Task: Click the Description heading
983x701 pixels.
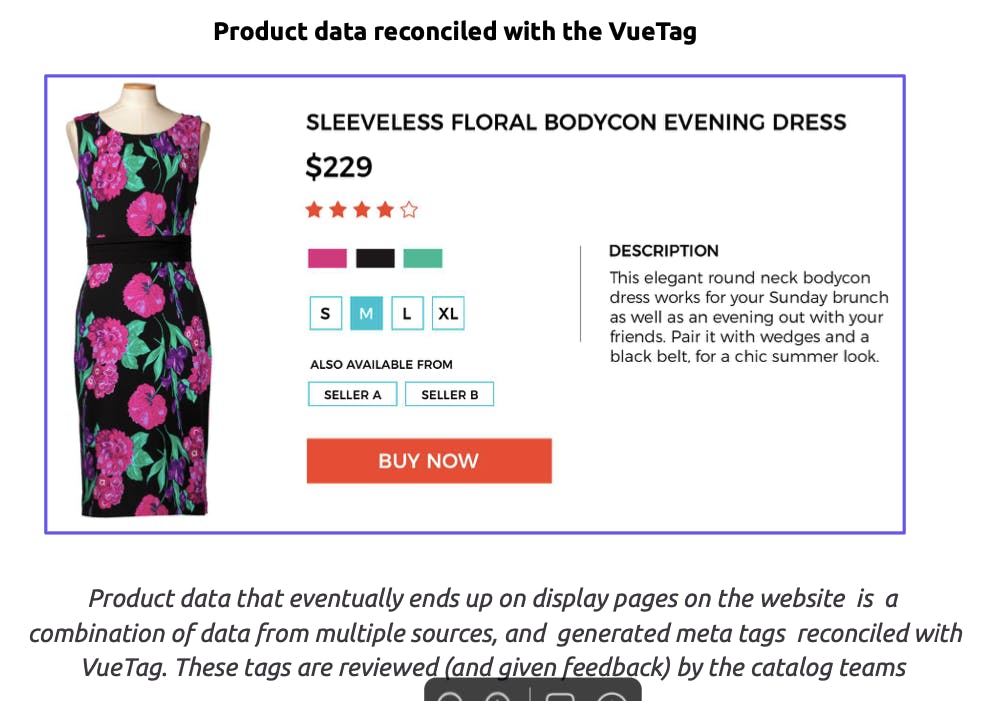Action: pyautogui.click(x=664, y=251)
